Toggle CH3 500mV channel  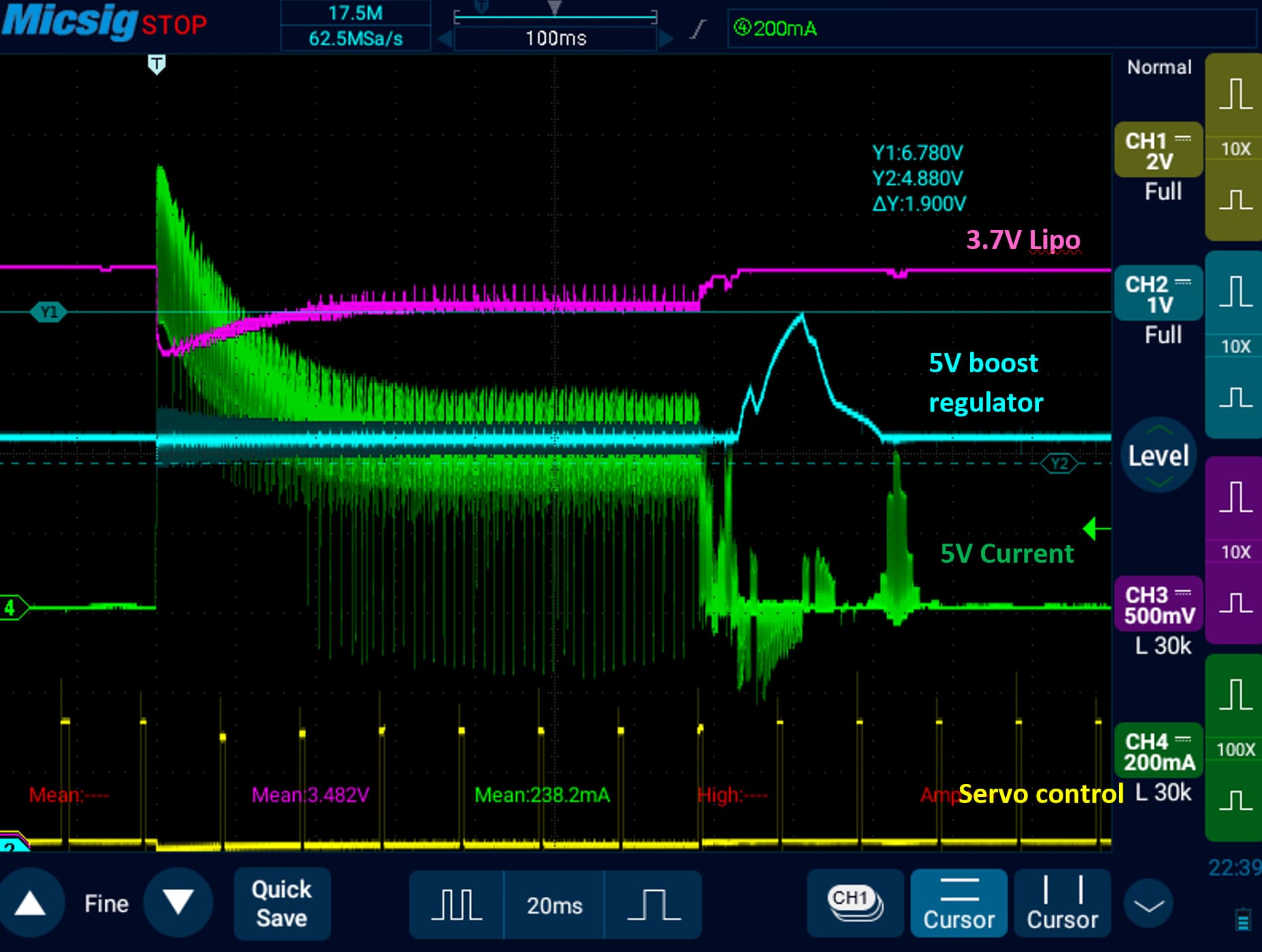tap(1159, 604)
